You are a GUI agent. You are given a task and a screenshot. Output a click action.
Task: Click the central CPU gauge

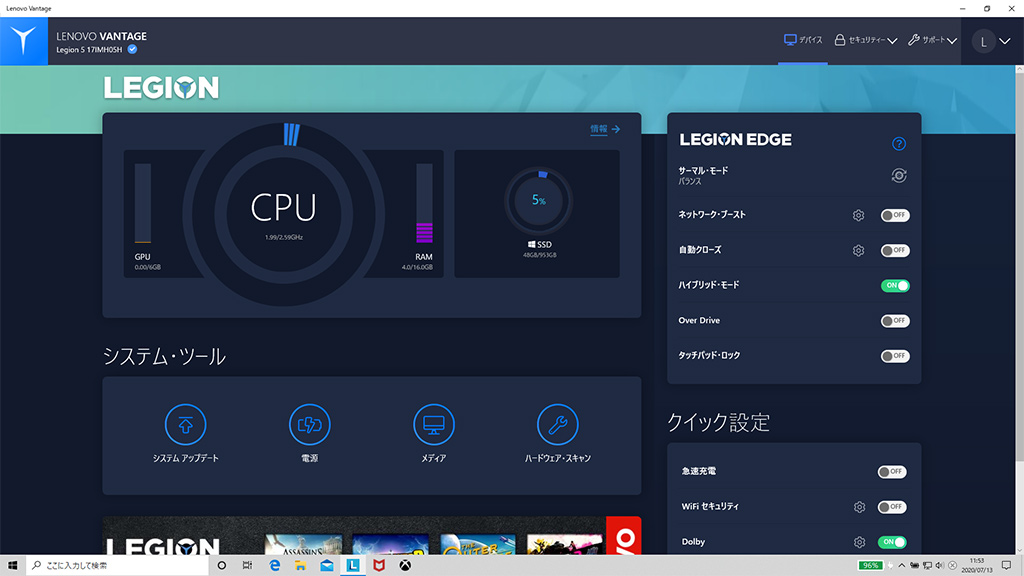point(283,214)
